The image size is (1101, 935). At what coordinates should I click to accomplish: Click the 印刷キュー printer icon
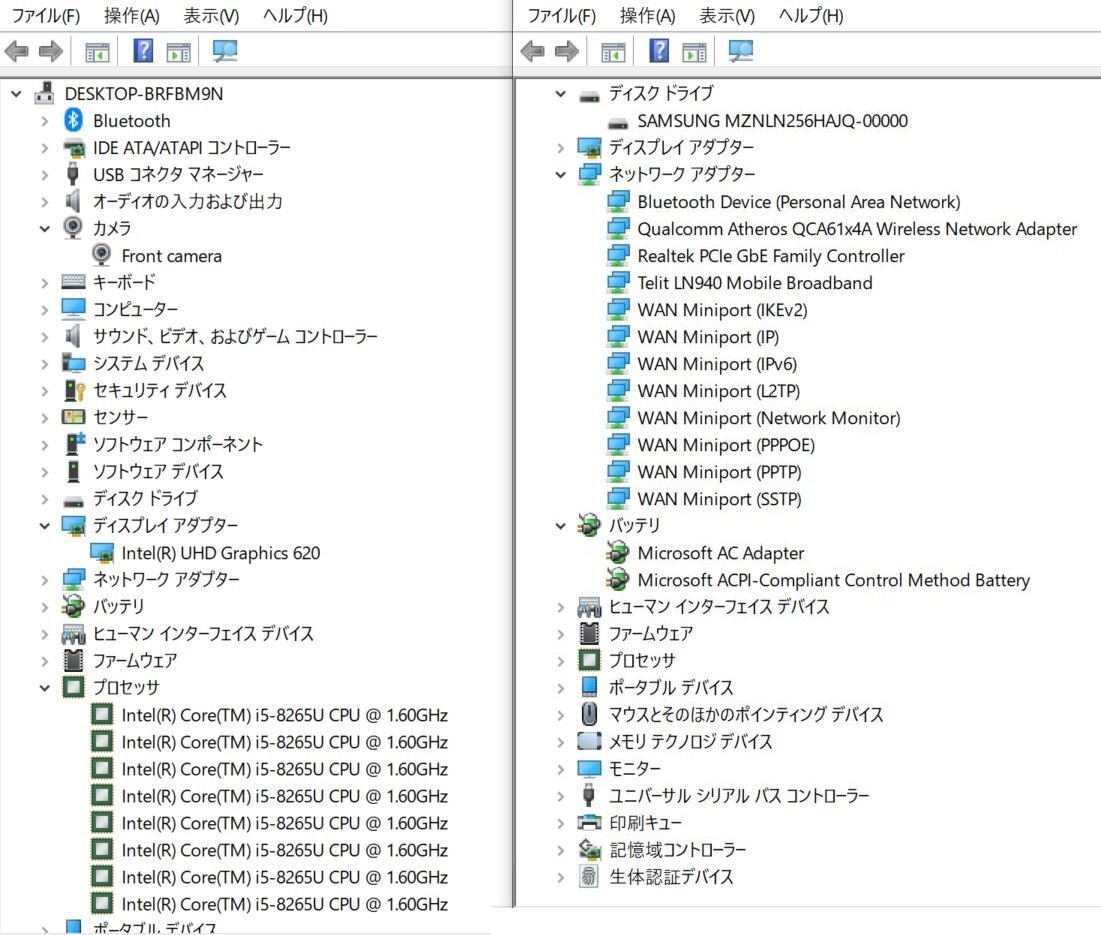click(589, 822)
